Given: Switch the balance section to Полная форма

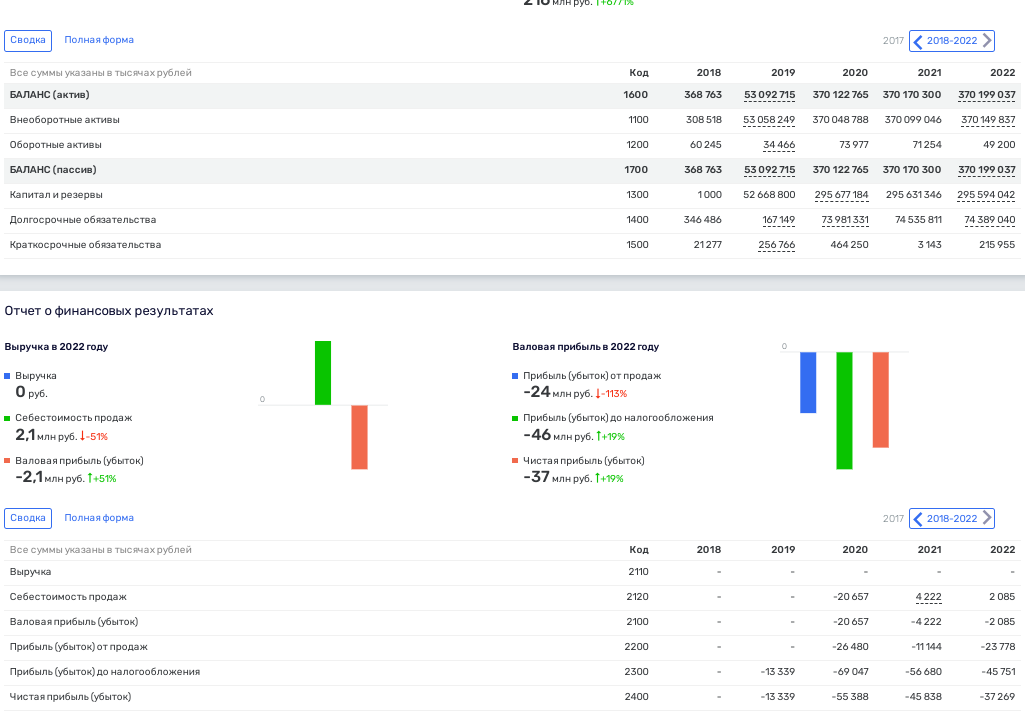Looking at the screenshot, I should (99, 40).
